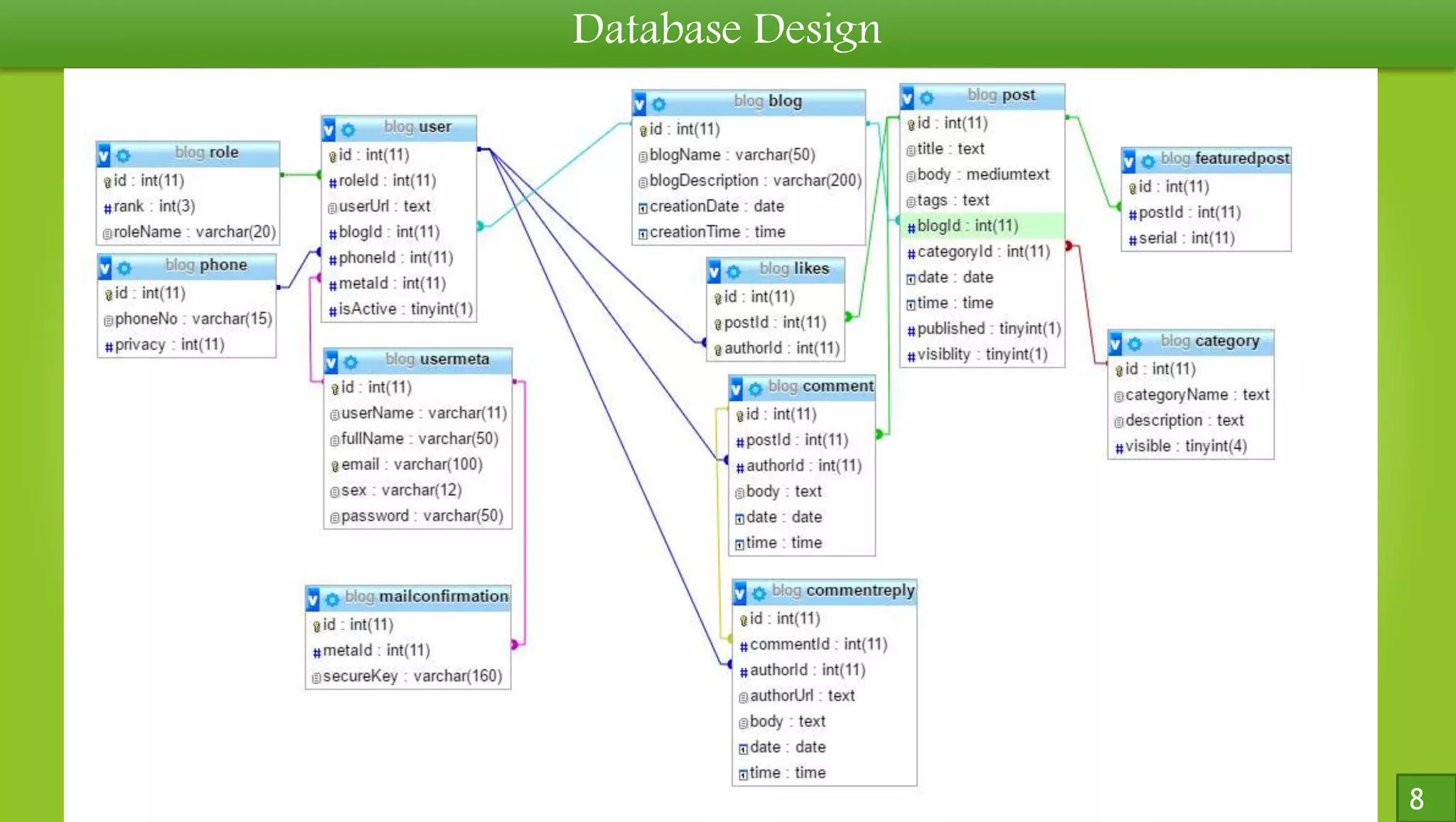Click gear icon on blog post table

tap(926, 97)
